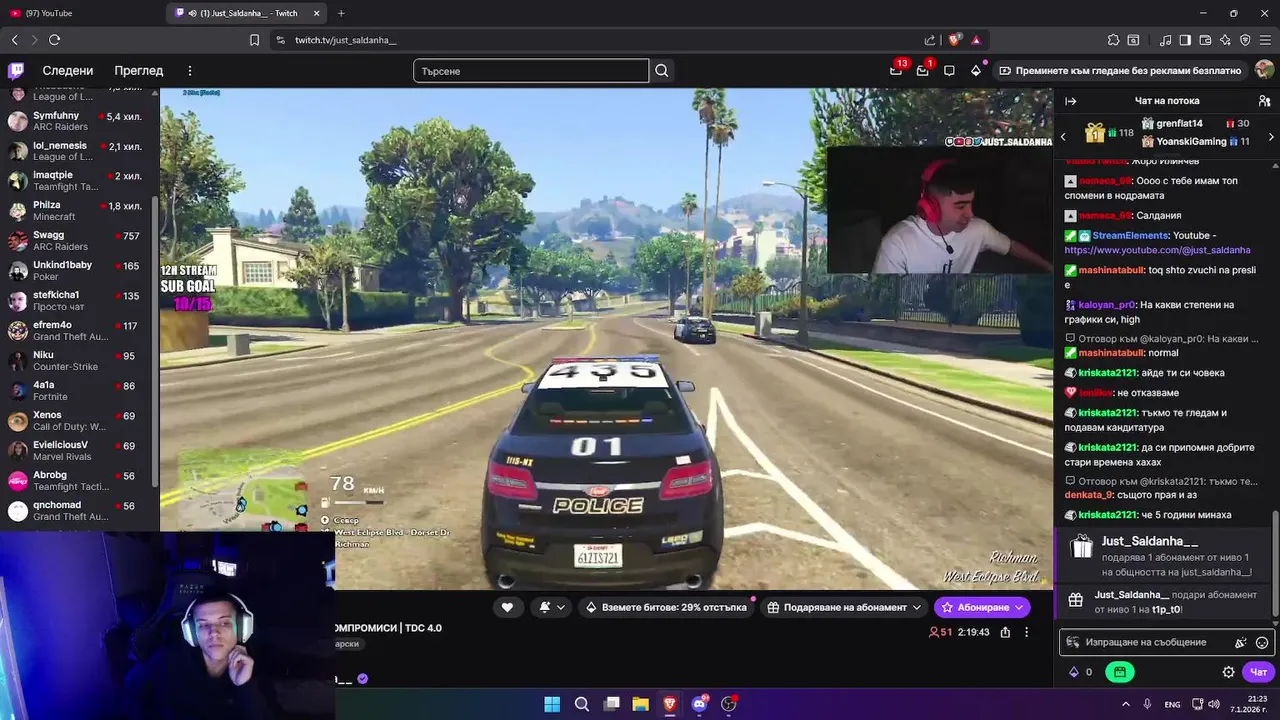Open the Swagg ARC Raiders channel
1280x720 pixels.
click(78, 241)
